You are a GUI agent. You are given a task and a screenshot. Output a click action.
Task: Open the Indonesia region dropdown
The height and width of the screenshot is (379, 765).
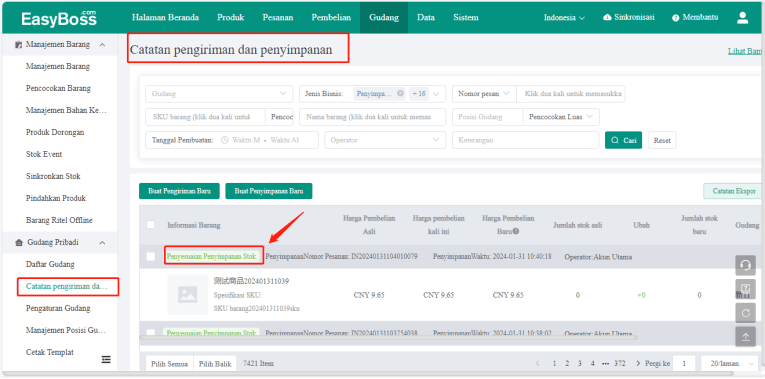coord(564,18)
